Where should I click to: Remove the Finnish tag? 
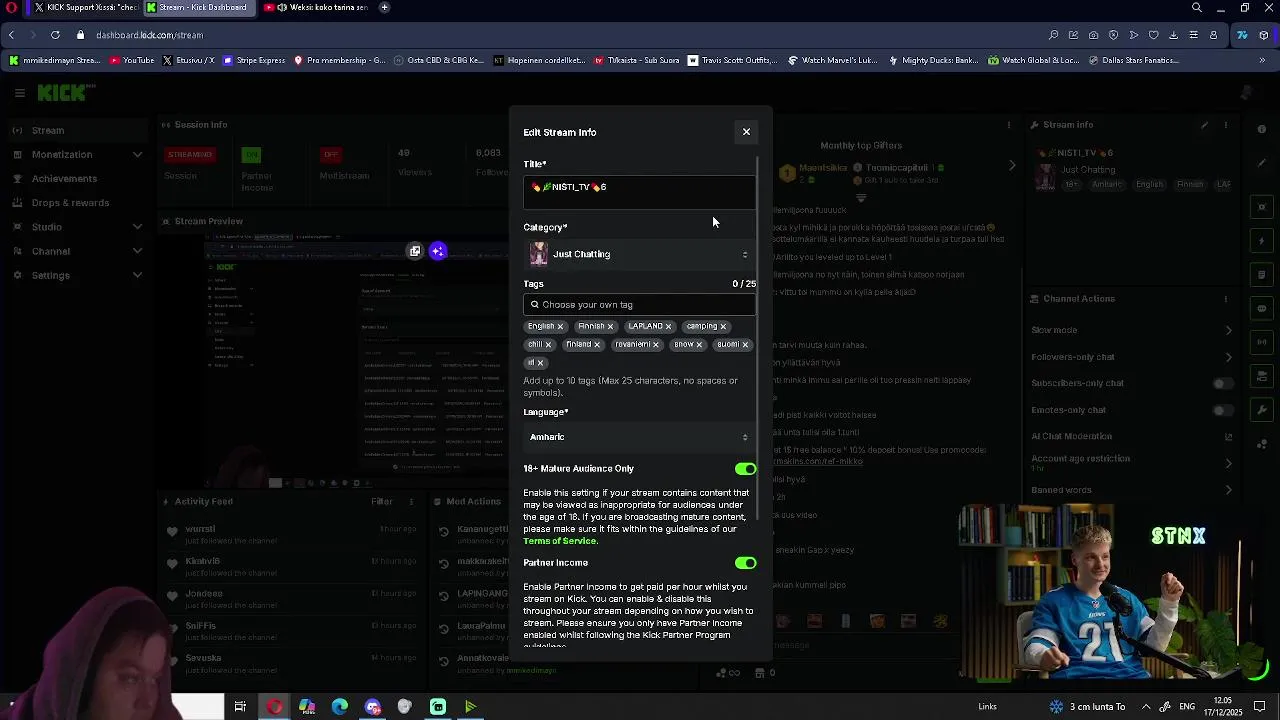click(x=610, y=327)
